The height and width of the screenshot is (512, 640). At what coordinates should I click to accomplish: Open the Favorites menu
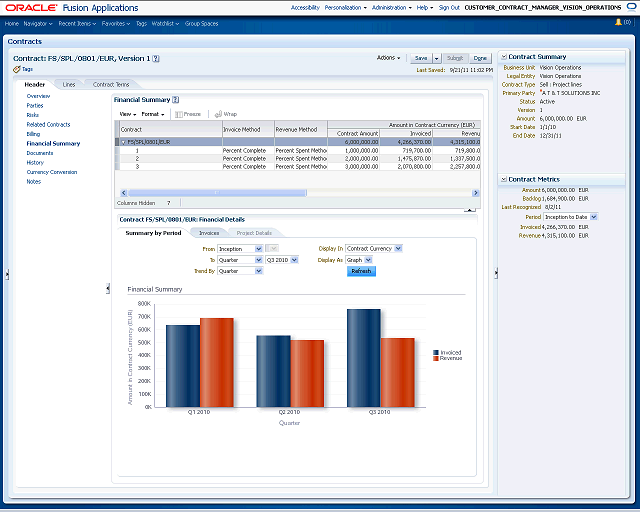(x=116, y=24)
